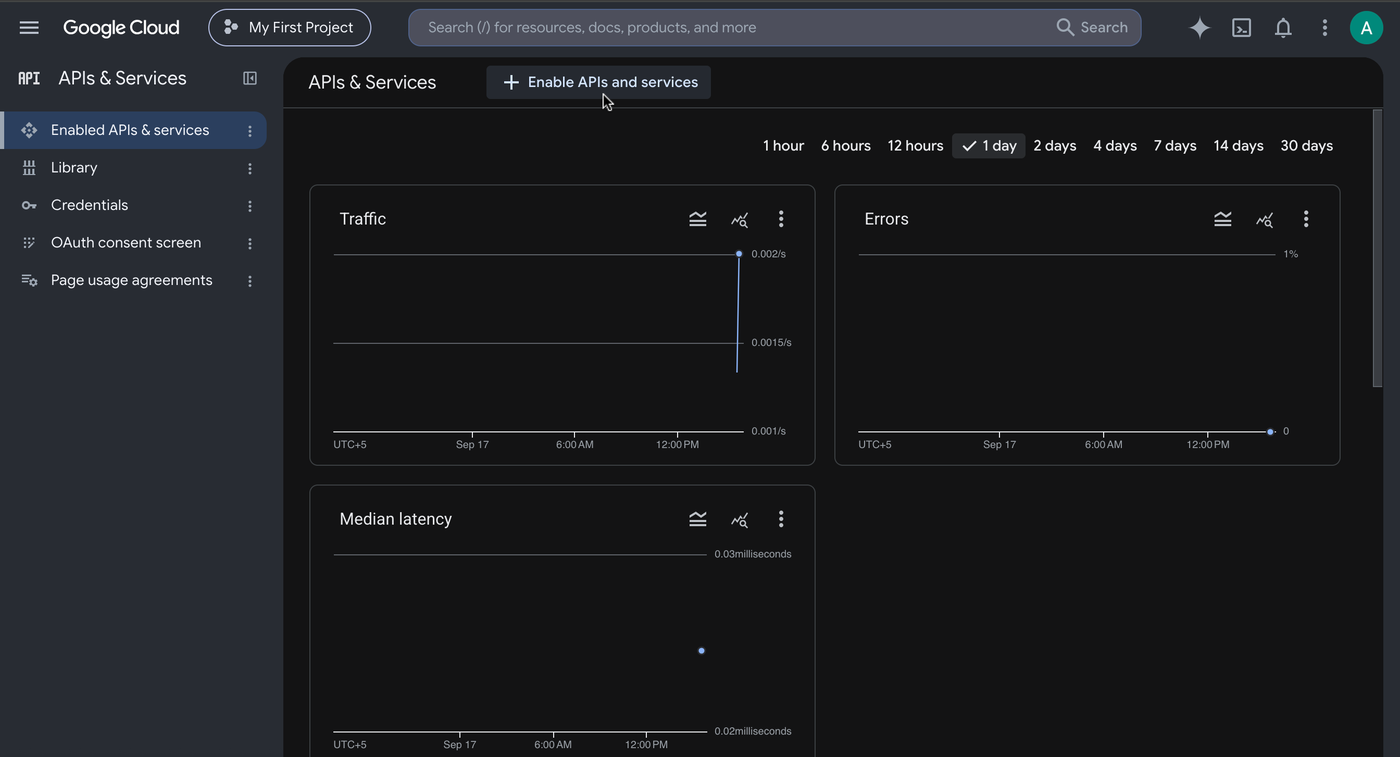Click the Traffic chart title

click(362, 219)
